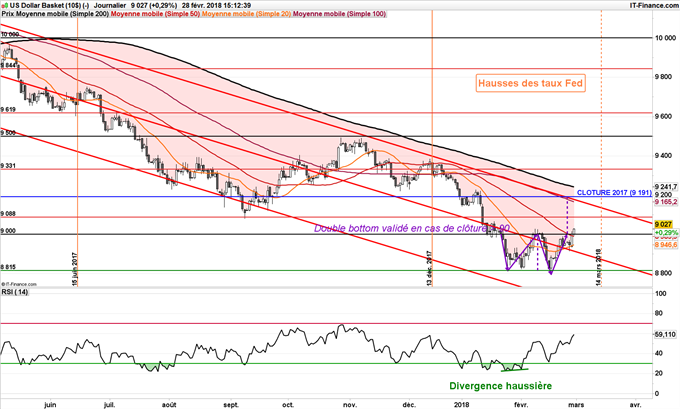Click the 9 200 price axis value
This screenshot has width=680, height=409.
click(664, 195)
